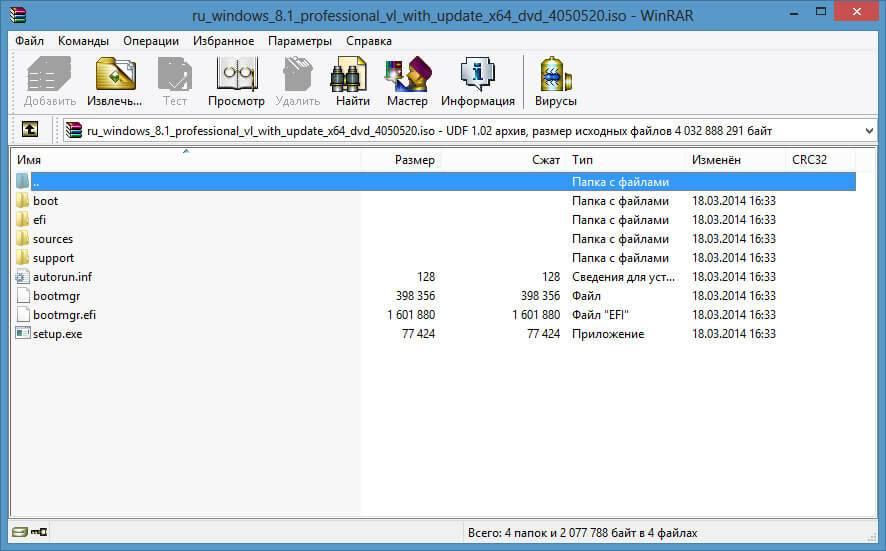Select the 'sources' folder name

(53, 238)
